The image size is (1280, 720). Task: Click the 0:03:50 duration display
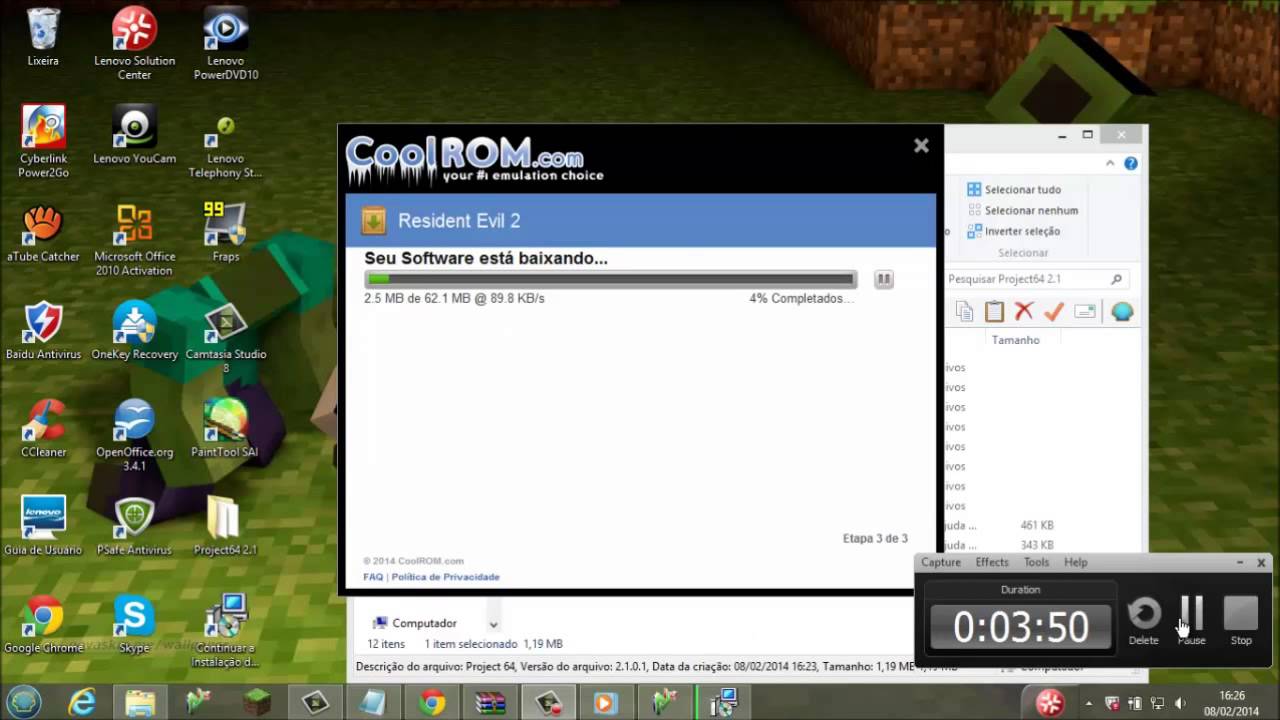click(1020, 627)
